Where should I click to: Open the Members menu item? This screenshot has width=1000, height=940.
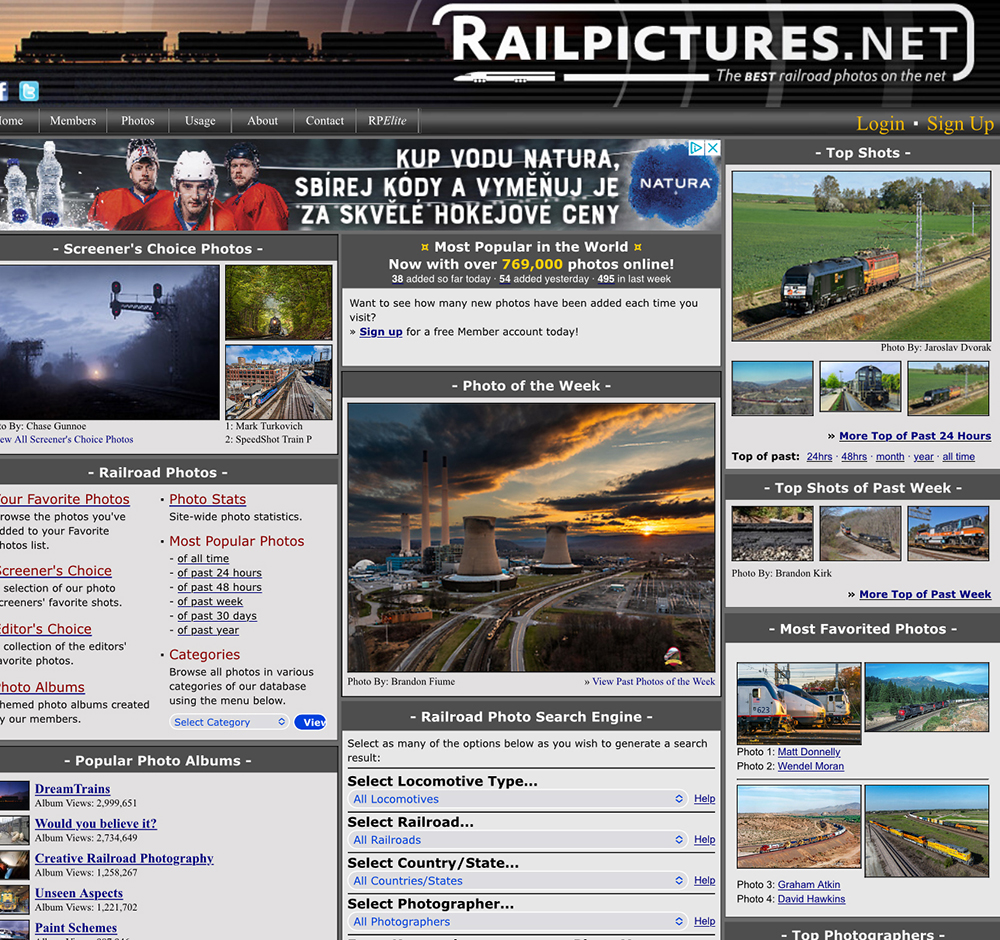click(x=73, y=121)
